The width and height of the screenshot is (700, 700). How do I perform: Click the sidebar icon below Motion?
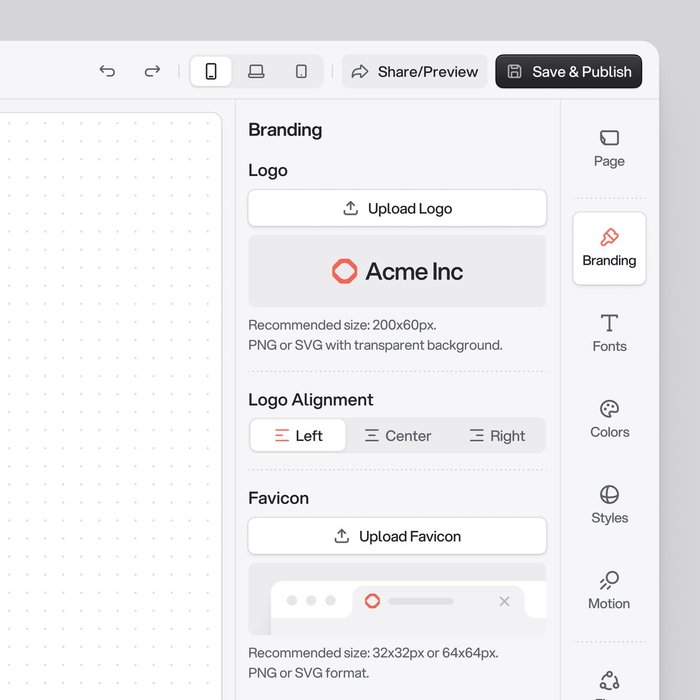pos(609,681)
